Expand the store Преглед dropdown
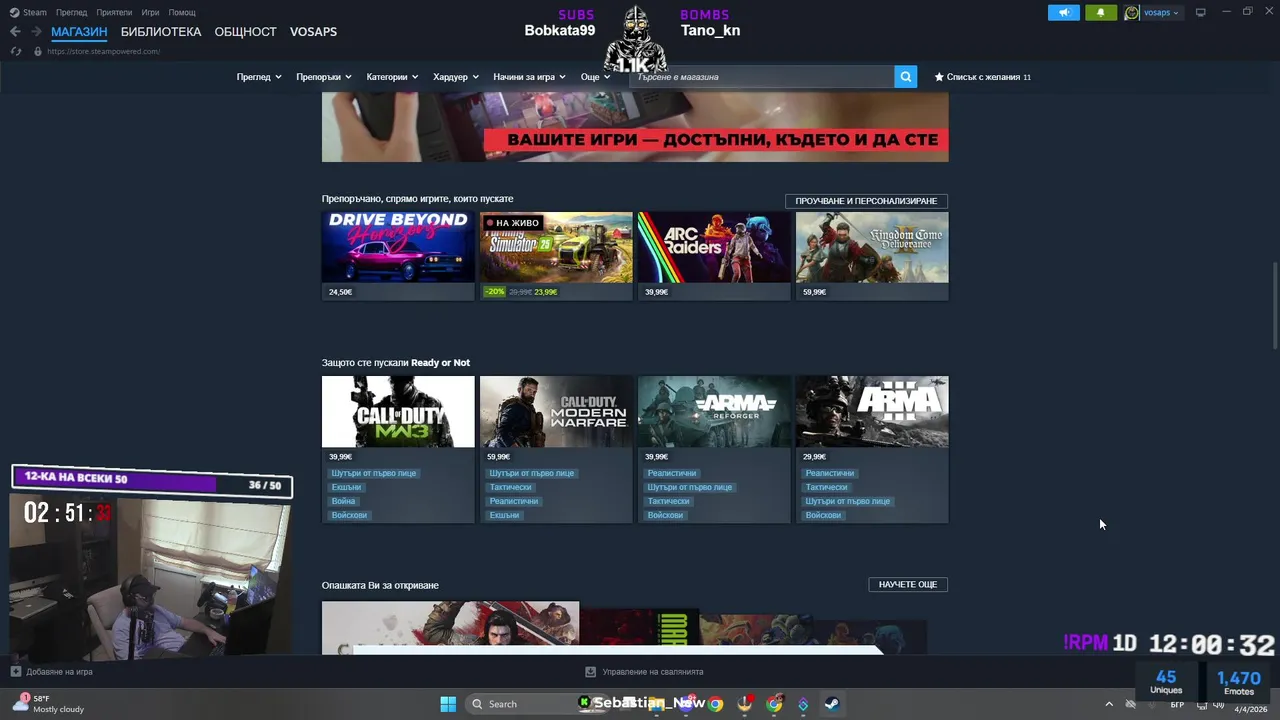Viewport: 1280px width, 720px height. pyautogui.click(x=259, y=77)
